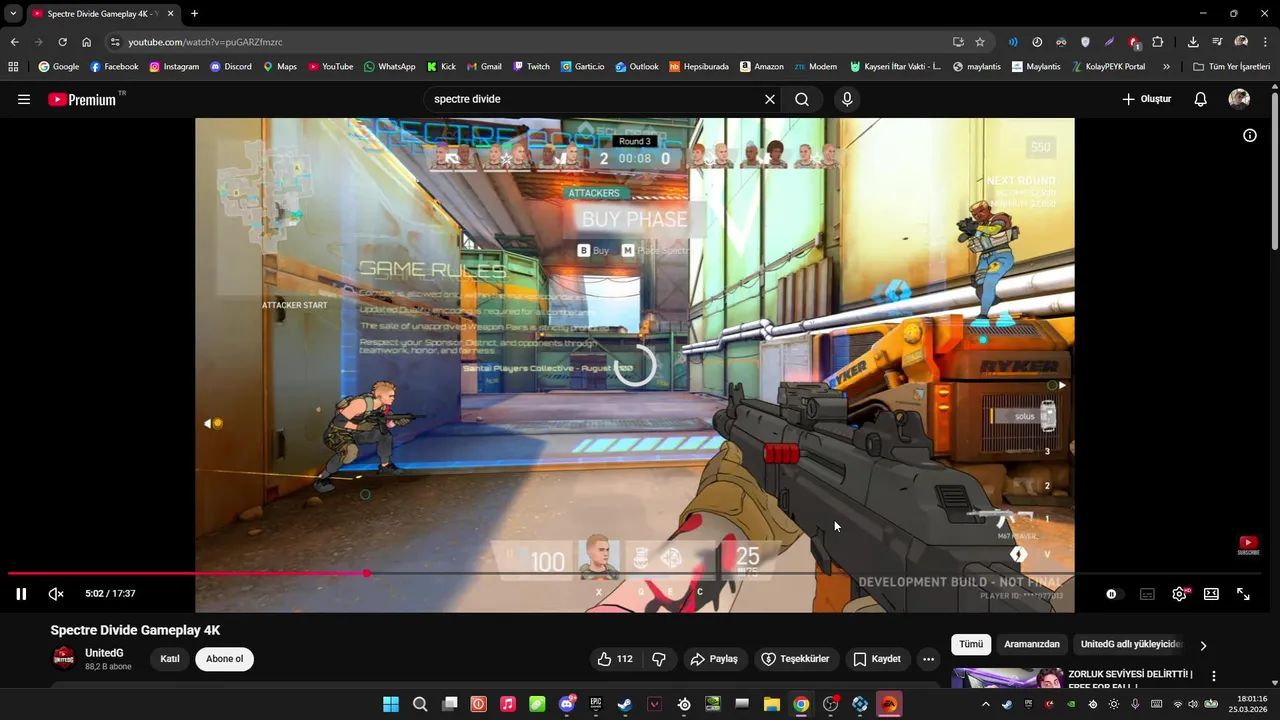Share the video with Paylaş
The height and width of the screenshot is (720, 1280).
(x=714, y=659)
